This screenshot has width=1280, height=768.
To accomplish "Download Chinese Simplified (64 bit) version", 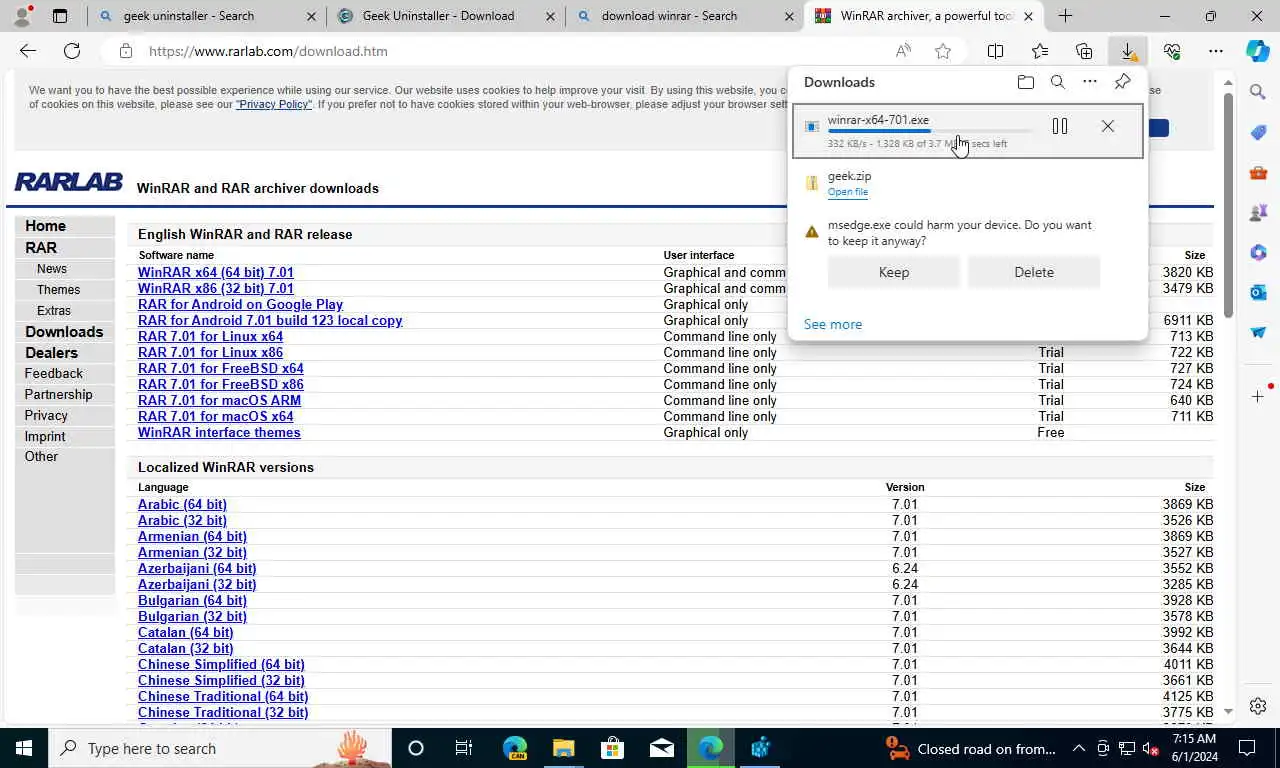I will pyautogui.click(x=221, y=664).
